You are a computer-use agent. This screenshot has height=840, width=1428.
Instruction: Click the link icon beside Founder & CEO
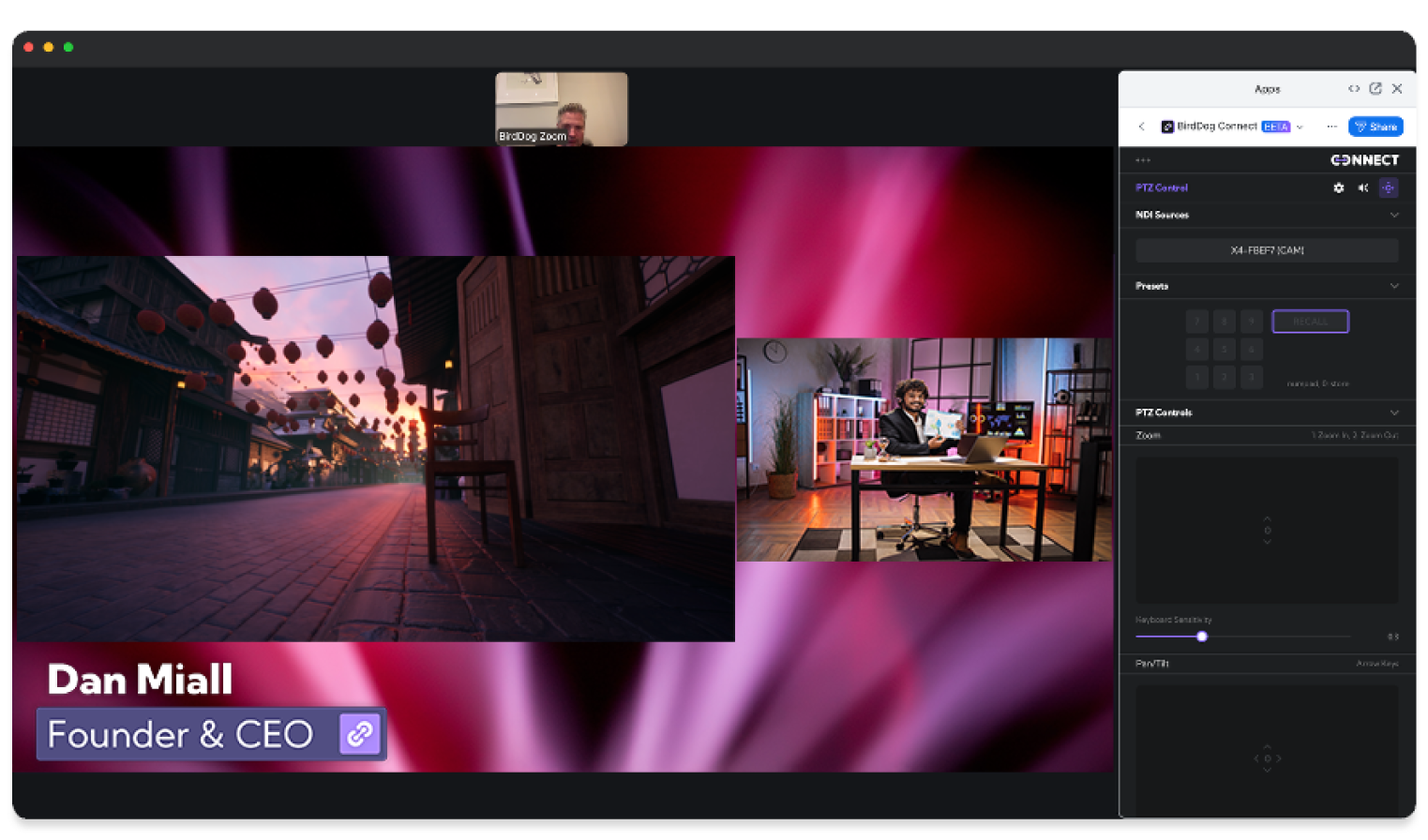pos(360,734)
